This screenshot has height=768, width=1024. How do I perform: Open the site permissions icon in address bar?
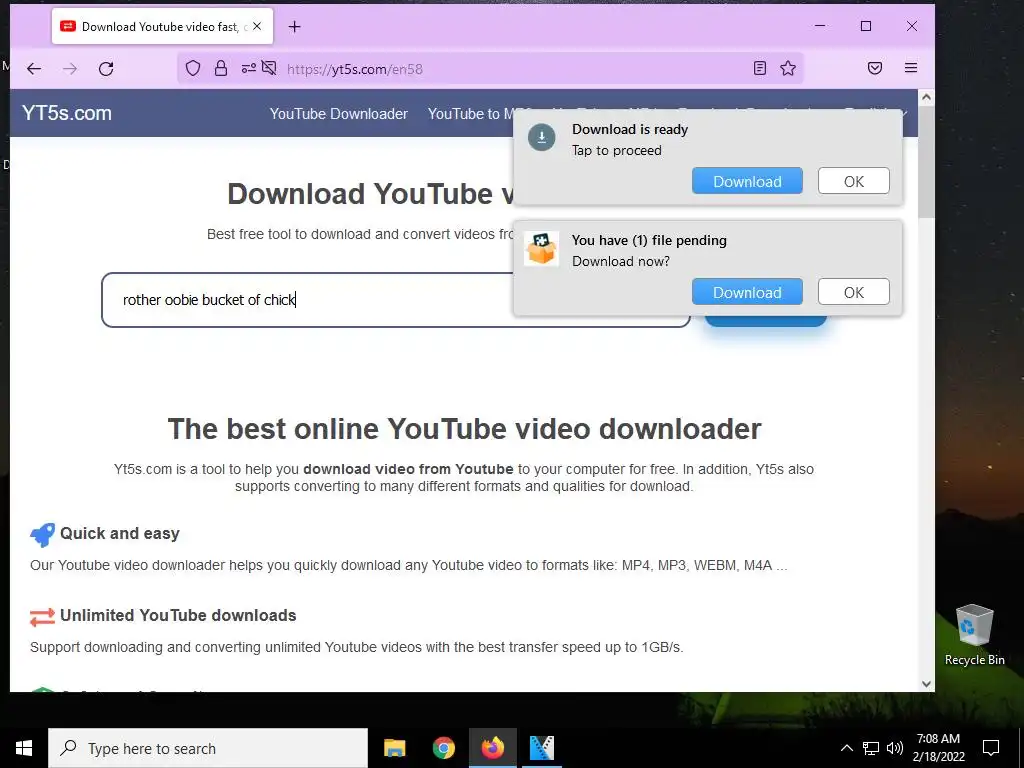coord(248,68)
